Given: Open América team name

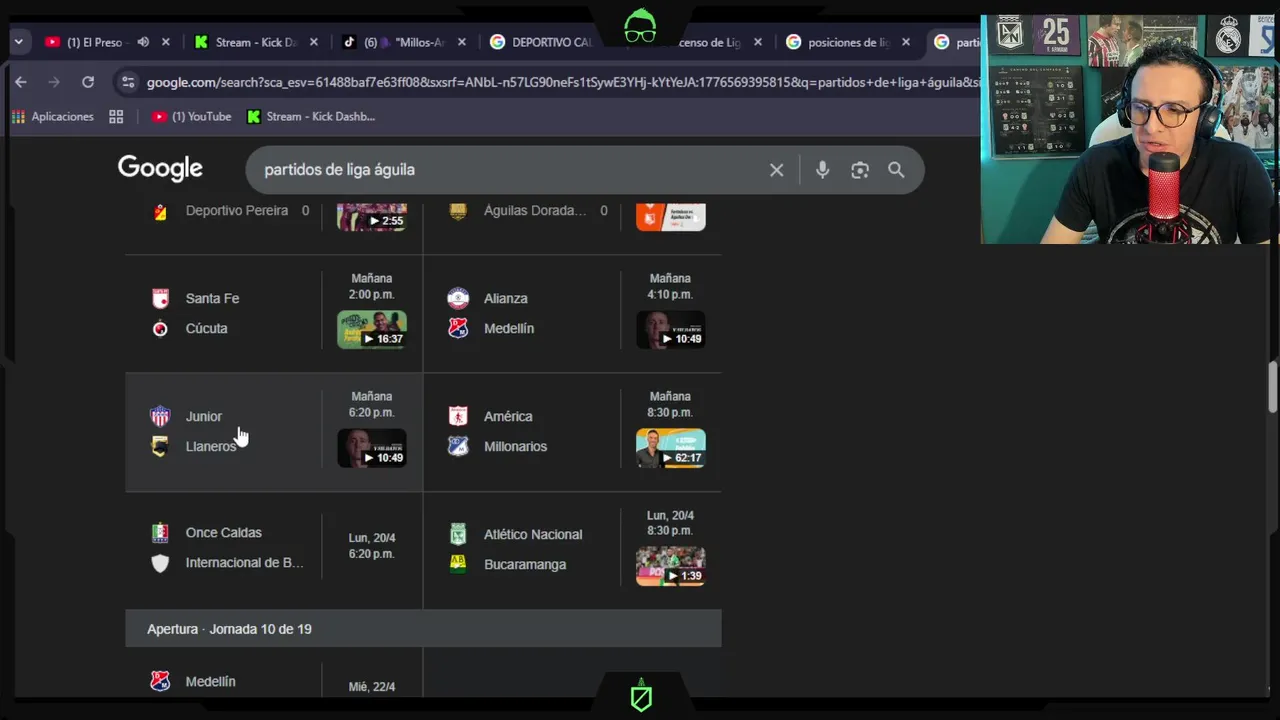Looking at the screenshot, I should 508,416.
